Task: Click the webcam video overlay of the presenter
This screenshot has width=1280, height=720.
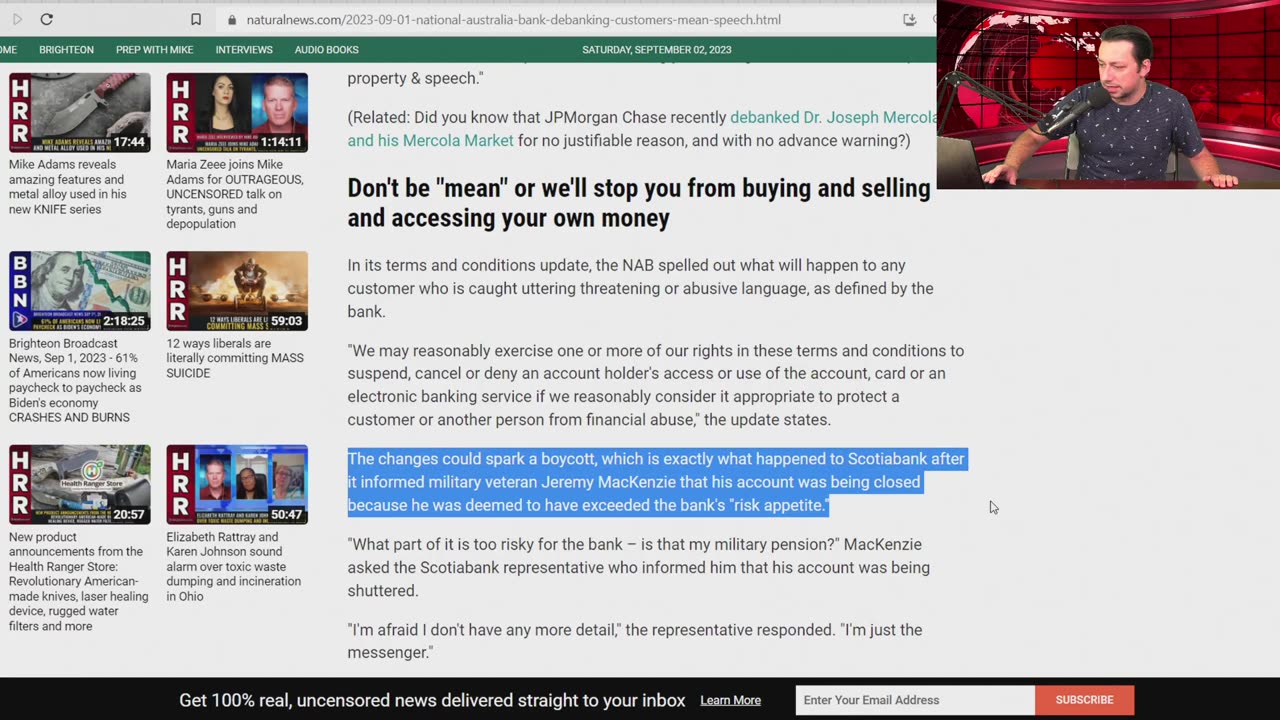Action: pyautogui.click(x=1108, y=94)
